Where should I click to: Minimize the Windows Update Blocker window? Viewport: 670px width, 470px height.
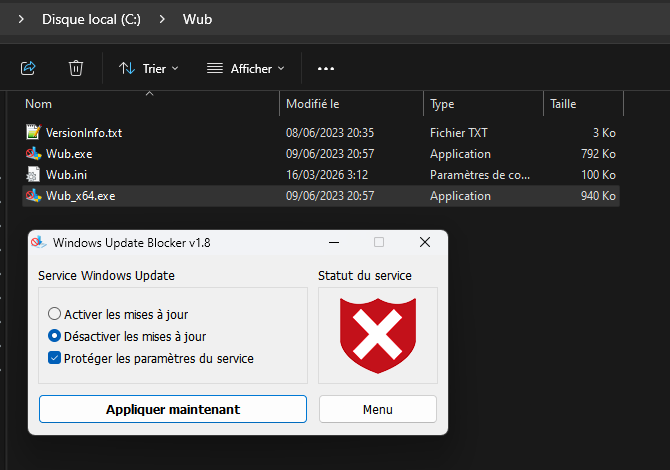tap(334, 242)
